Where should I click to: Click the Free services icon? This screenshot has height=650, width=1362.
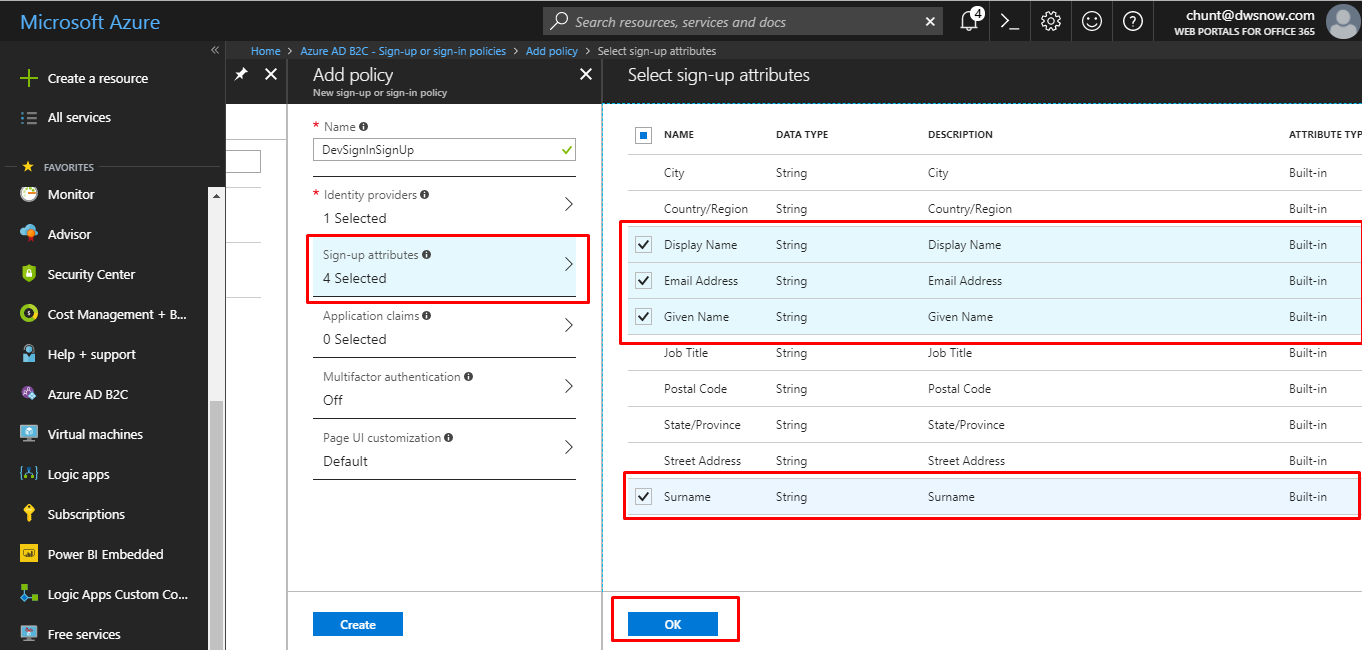coord(29,634)
